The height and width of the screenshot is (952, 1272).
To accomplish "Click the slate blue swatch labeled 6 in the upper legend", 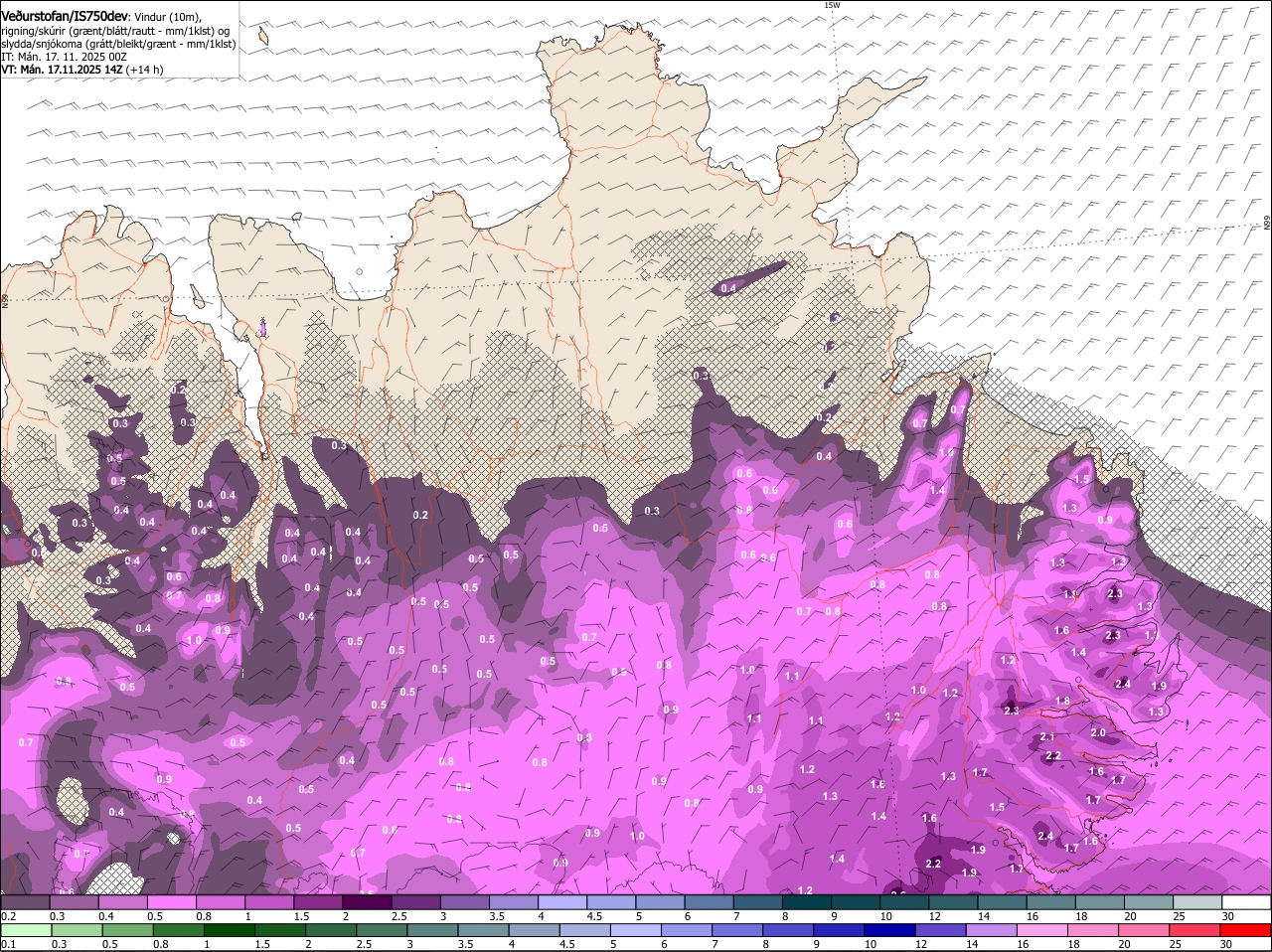I will (x=709, y=902).
